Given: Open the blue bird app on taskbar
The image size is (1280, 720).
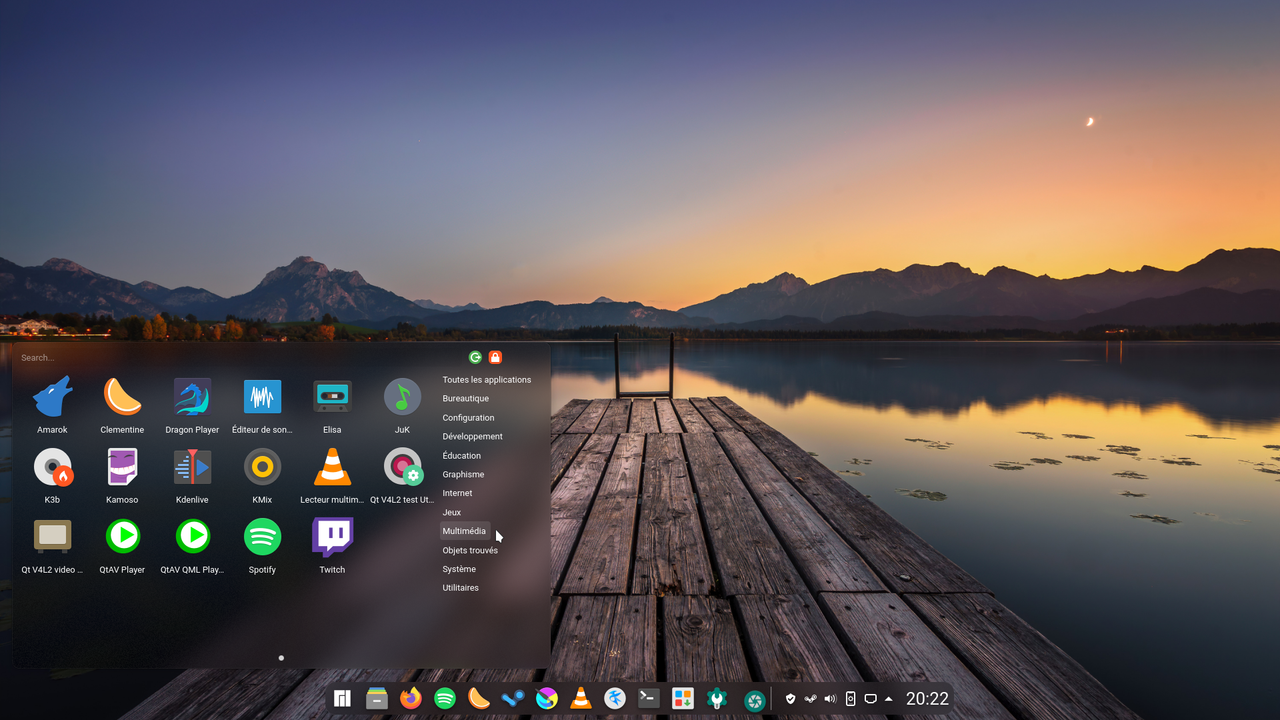Looking at the screenshot, I should pos(615,699).
